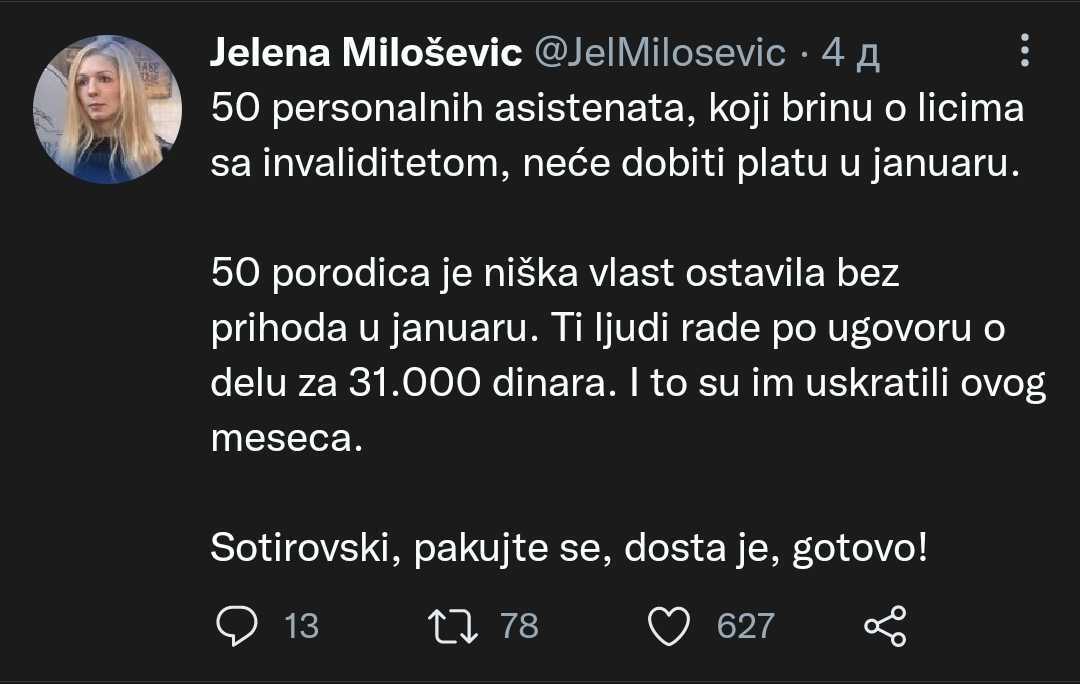Like the tweet with the heart icon
The width and height of the screenshot is (1080, 684).
pyautogui.click(x=669, y=626)
